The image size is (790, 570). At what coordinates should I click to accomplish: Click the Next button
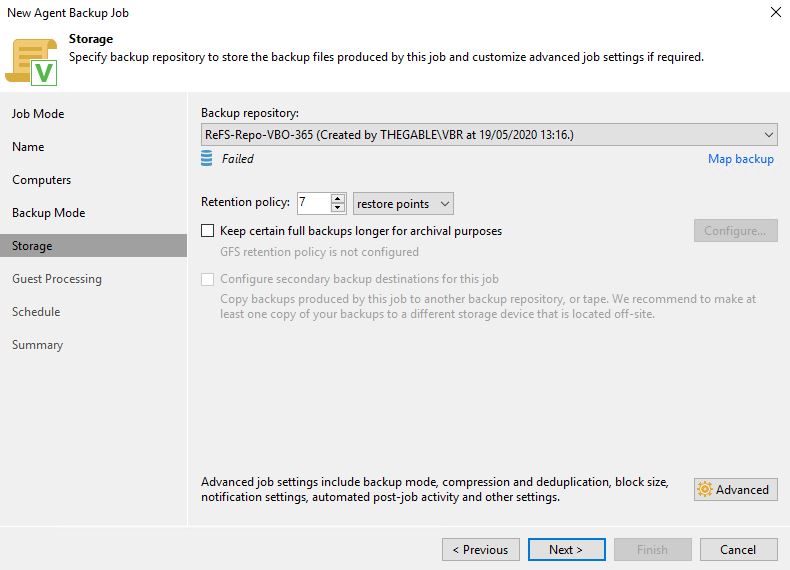(x=567, y=549)
